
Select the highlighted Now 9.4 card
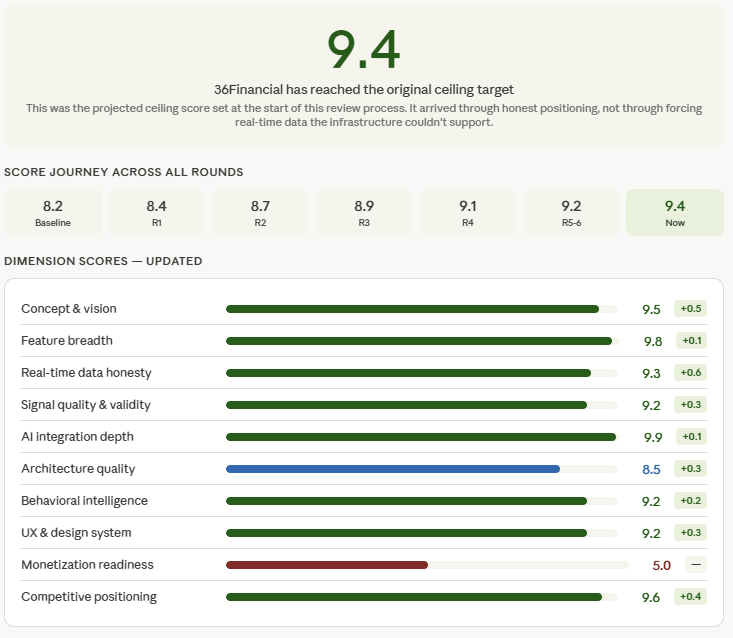(675, 212)
